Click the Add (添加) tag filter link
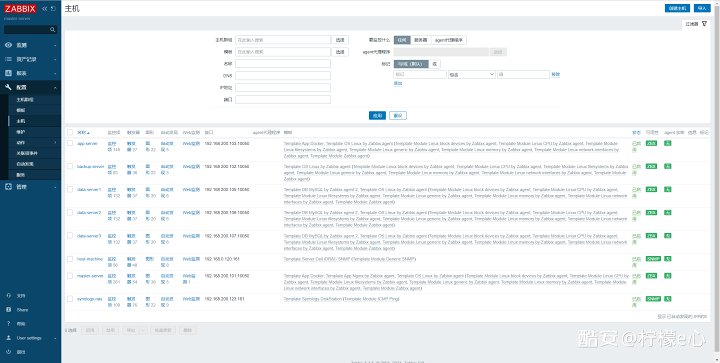Screen dimensions: 720x363 pos(398,83)
